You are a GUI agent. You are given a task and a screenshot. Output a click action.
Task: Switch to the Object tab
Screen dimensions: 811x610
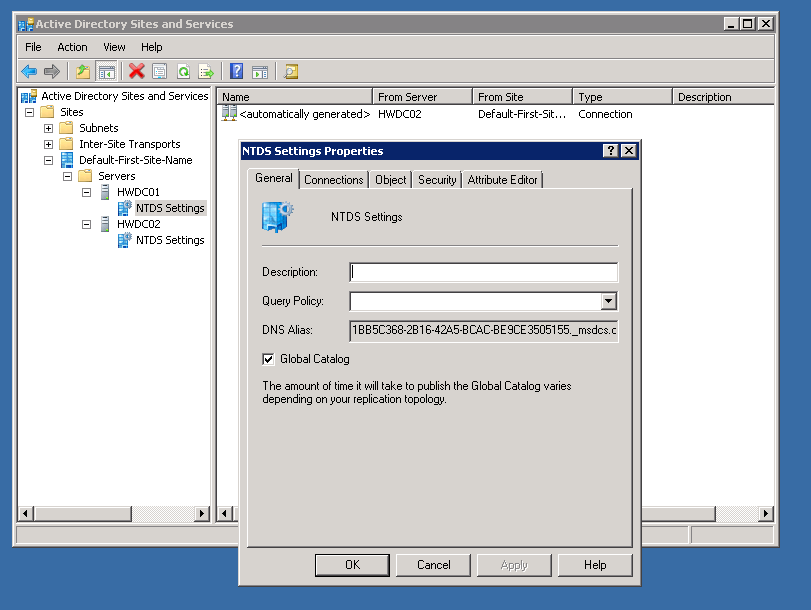(391, 180)
